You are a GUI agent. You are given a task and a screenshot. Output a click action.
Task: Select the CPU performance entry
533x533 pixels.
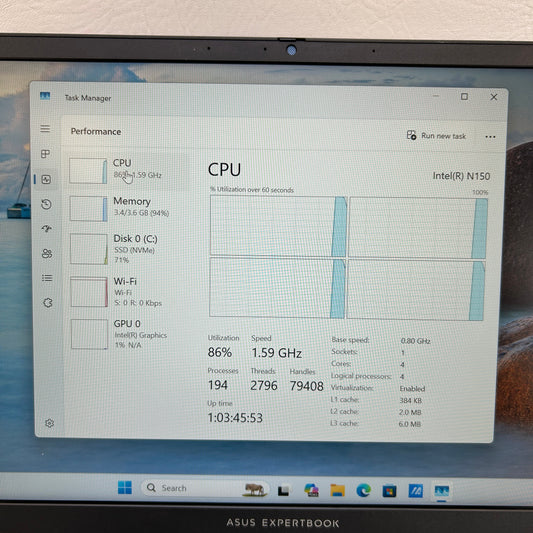coord(127,171)
